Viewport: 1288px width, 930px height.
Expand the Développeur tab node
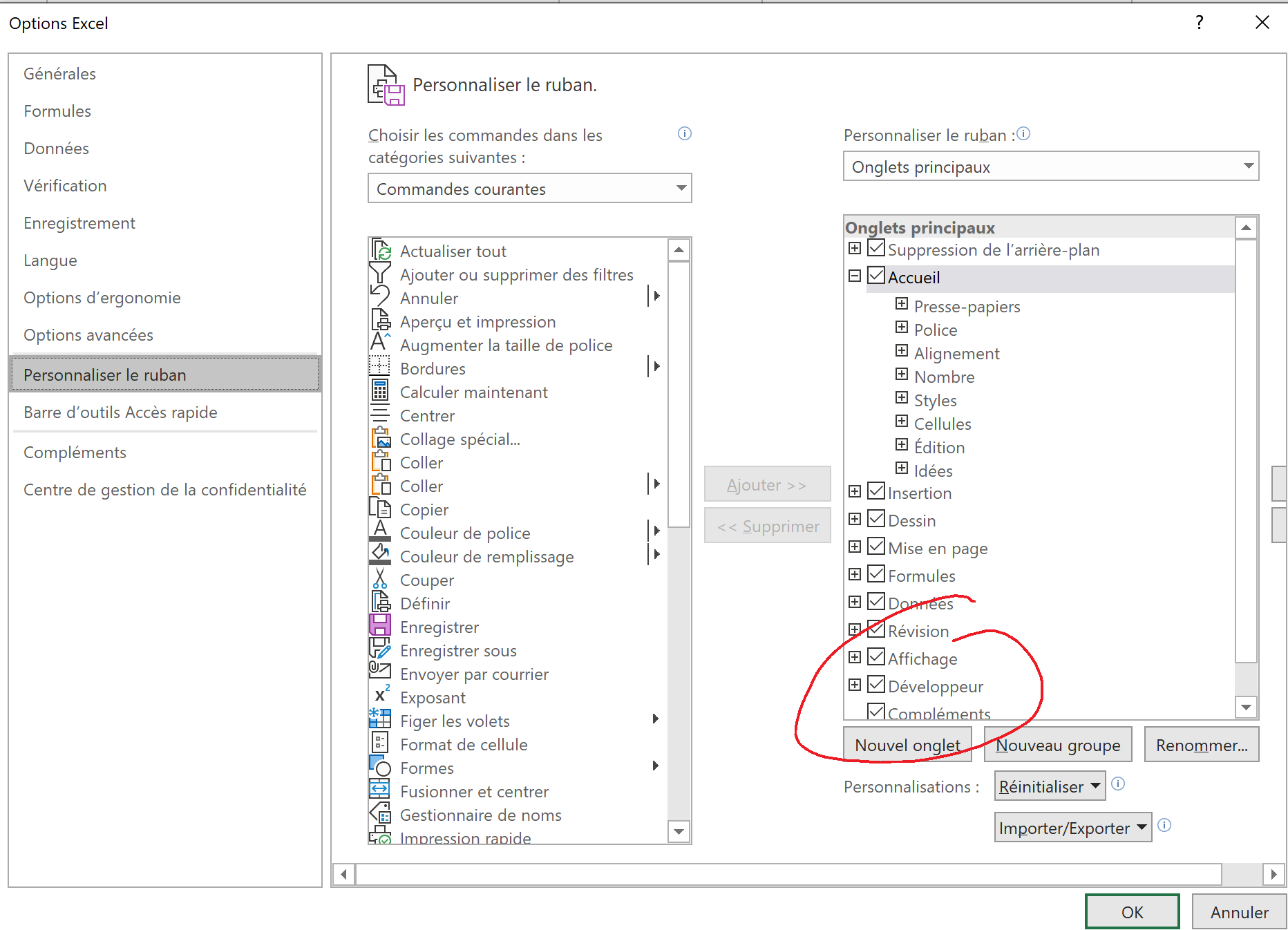click(x=855, y=685)
